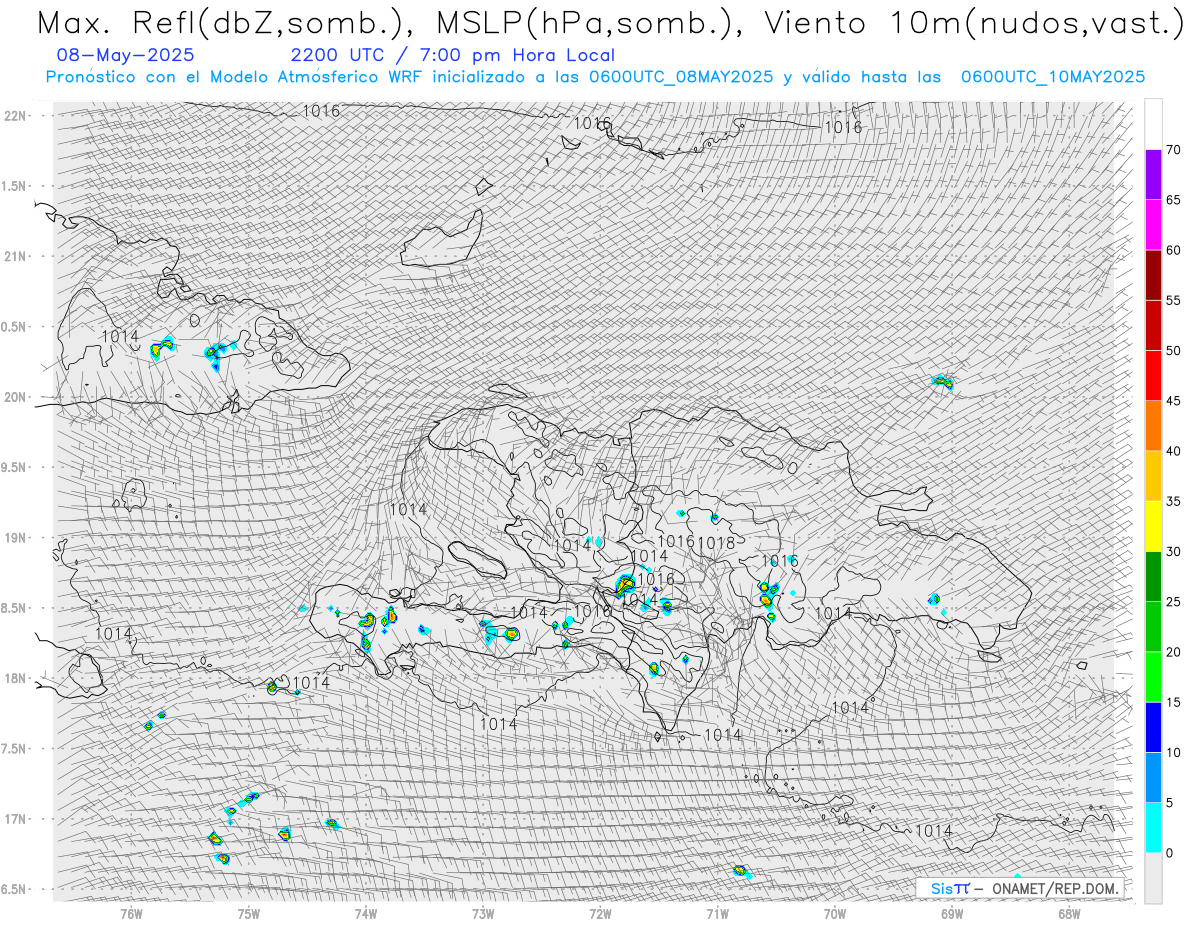Click the '7.5N' latitude axis label
Viewport: 1200px width, 927px height.
point(15,749)
